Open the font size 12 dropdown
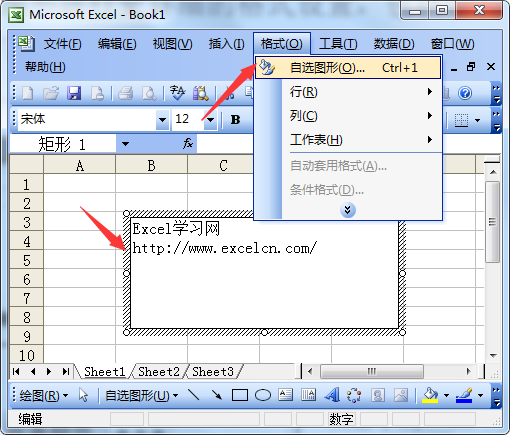Screen dimensions: 510x435 coord(211,119)
